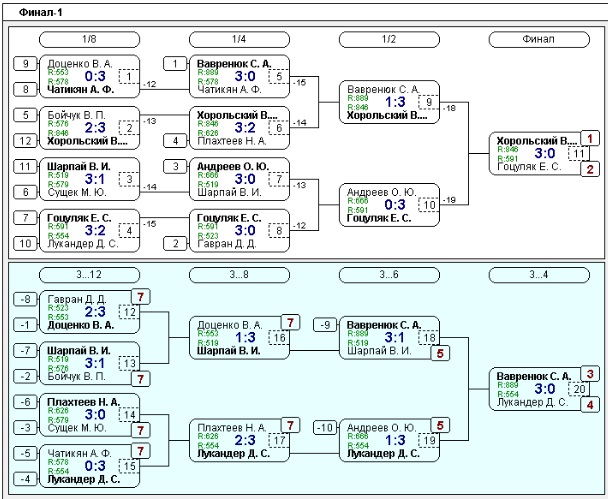Click seed box 6 beside Сущек М. Ю.

25,192
